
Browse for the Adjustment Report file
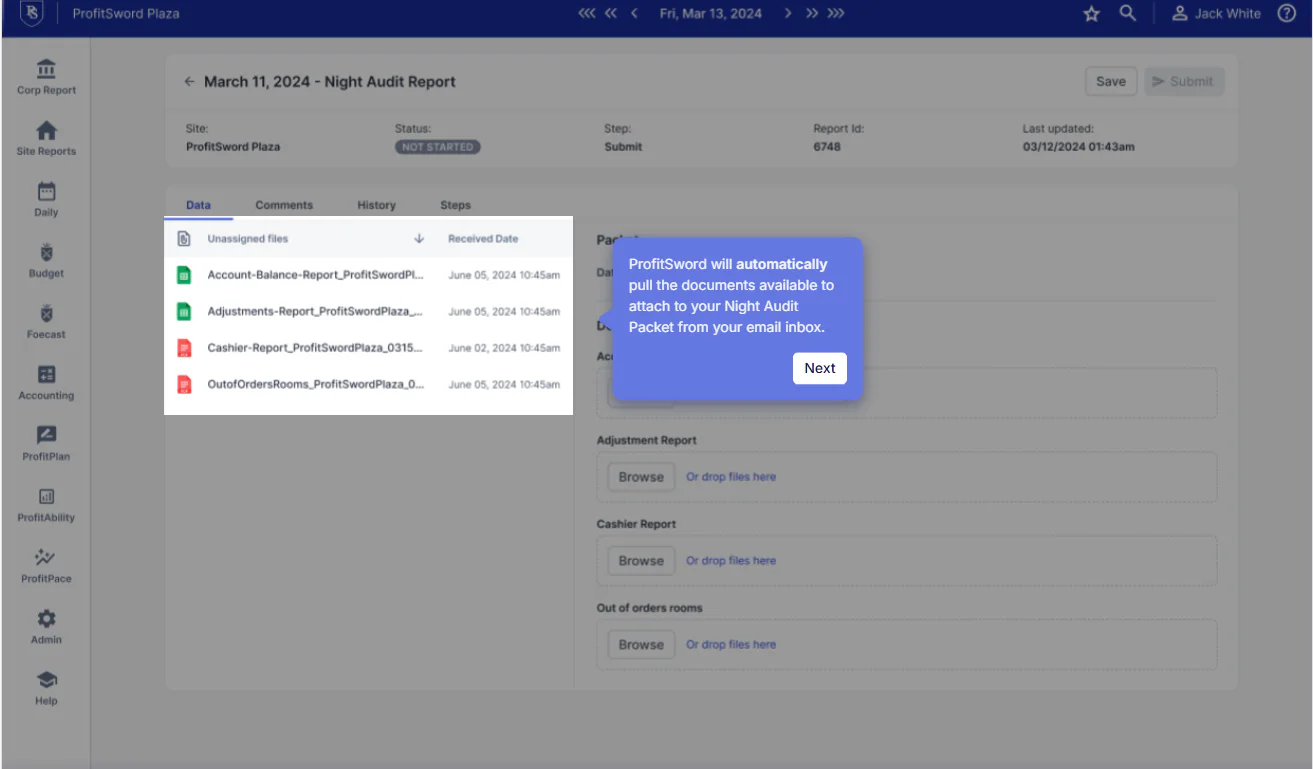coord(641,477)
